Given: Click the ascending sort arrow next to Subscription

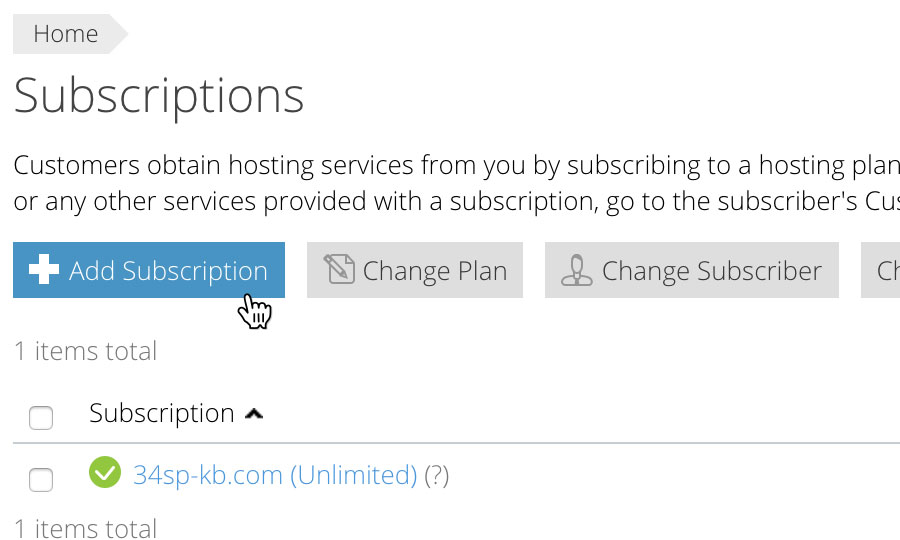Looking at the screenshot, I should [254, 414].
